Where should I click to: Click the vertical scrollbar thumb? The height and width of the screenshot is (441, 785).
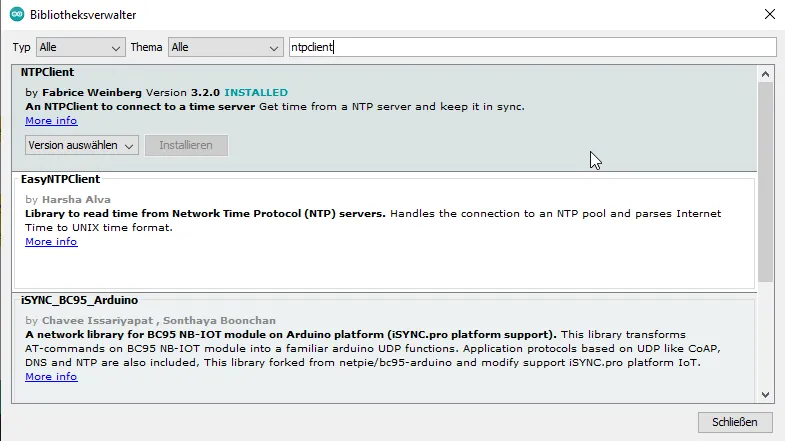[x=765, y=180]
